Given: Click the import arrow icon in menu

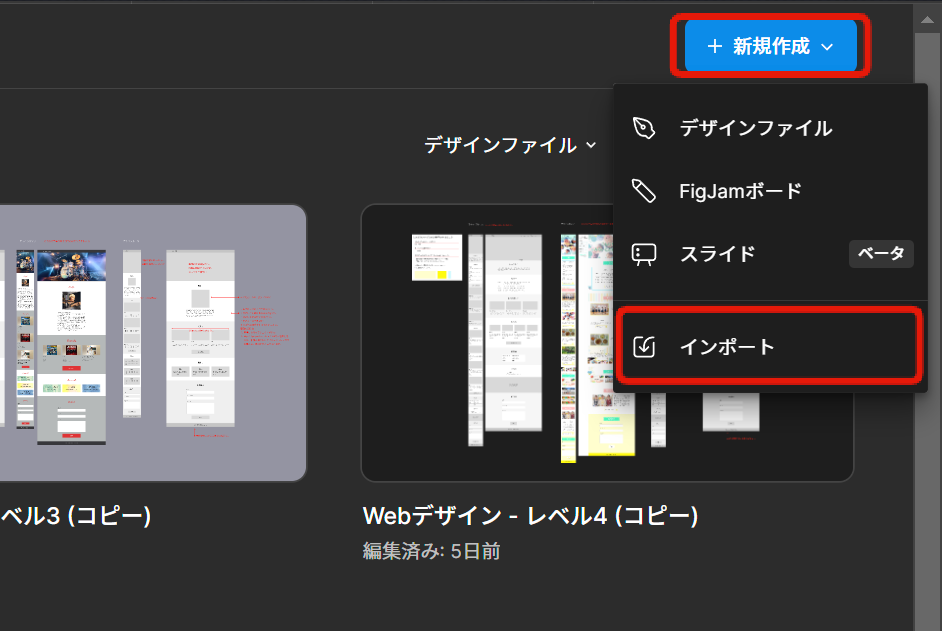Looking at the screenshot, I should point(645,347).
